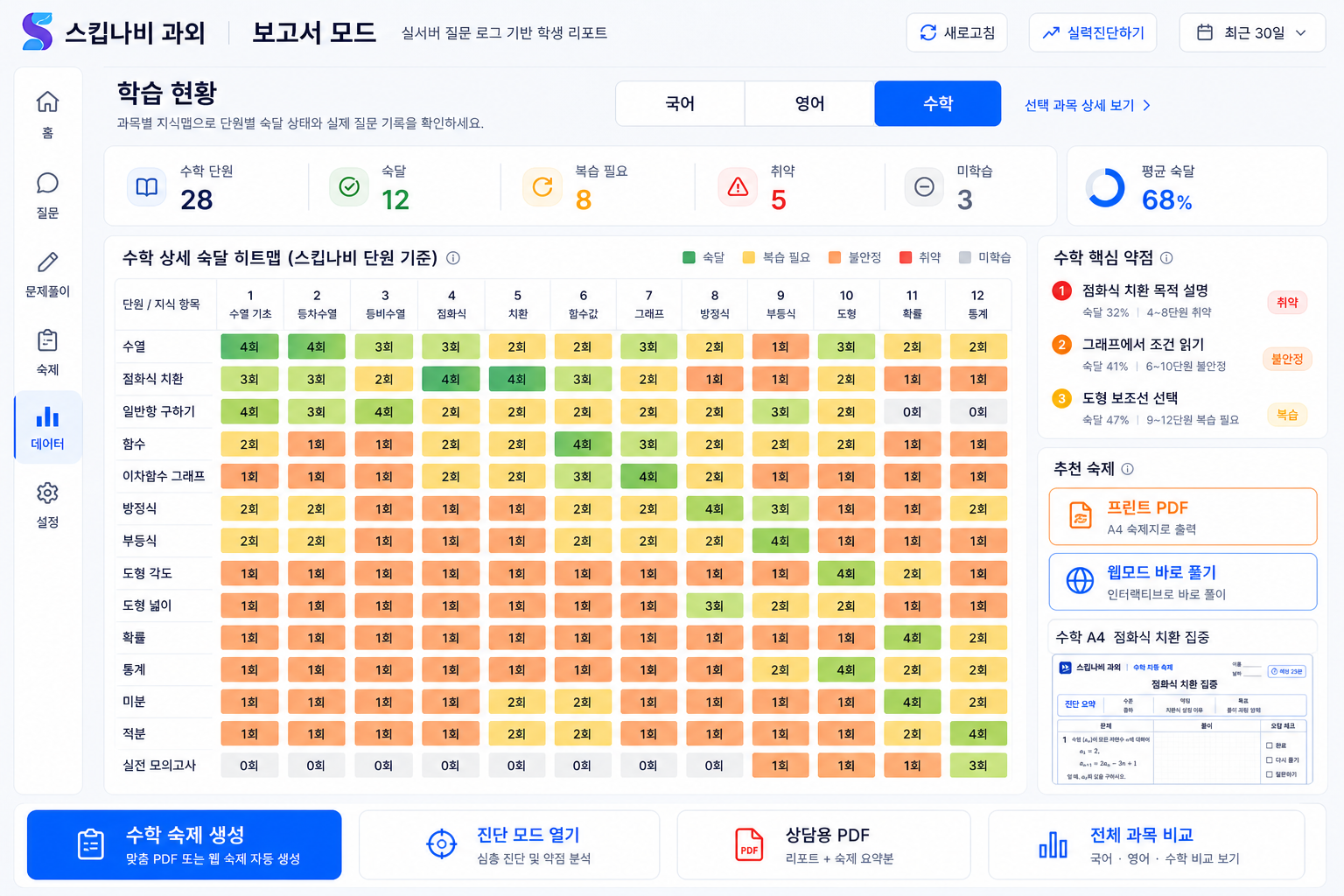Click the green 숙달 checkmark icon
1344x896 pixels.
tap(349, 187)
